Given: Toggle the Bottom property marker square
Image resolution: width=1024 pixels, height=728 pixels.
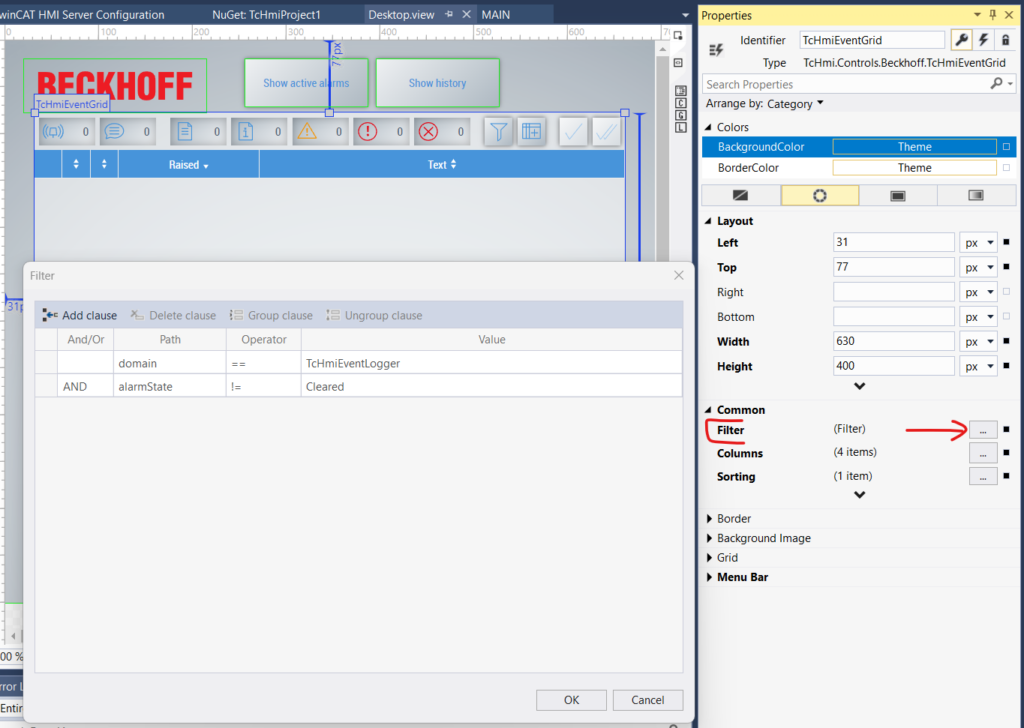Looking at the screenshot, I should click(x=1006, y=317).
